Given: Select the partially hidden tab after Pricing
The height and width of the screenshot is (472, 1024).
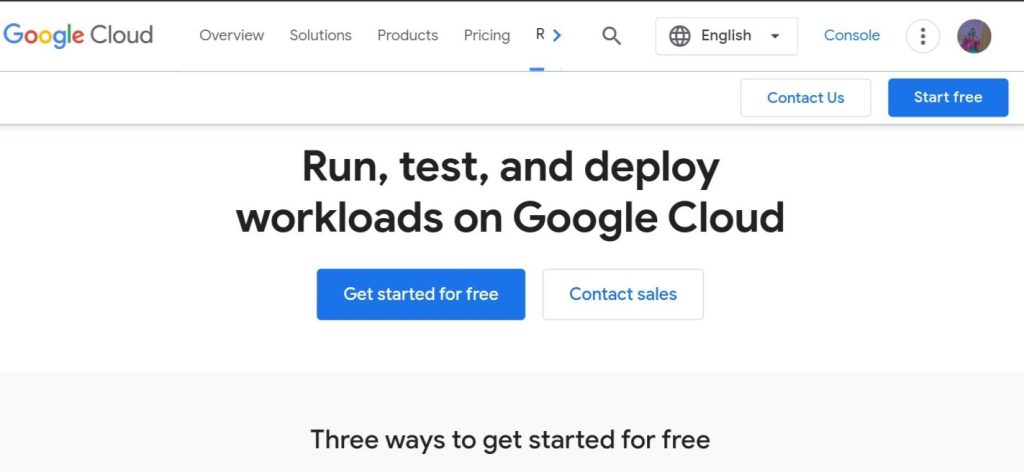Looking at the screenshot, I should pos(540,35).
